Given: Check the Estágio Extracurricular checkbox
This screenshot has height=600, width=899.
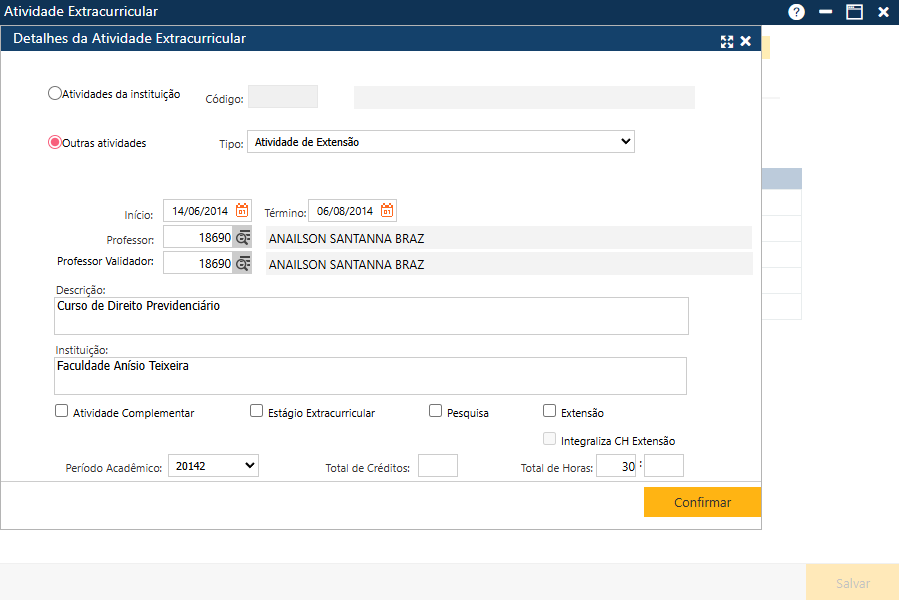Looking at the screenshot, I should coord(256,411).
